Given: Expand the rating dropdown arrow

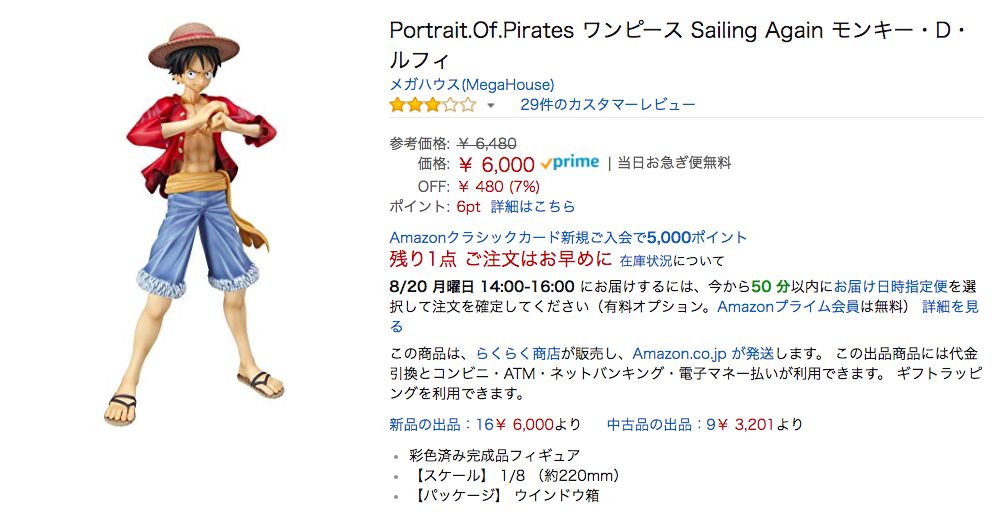Looking at the screenshot, I should click(491, 105).
